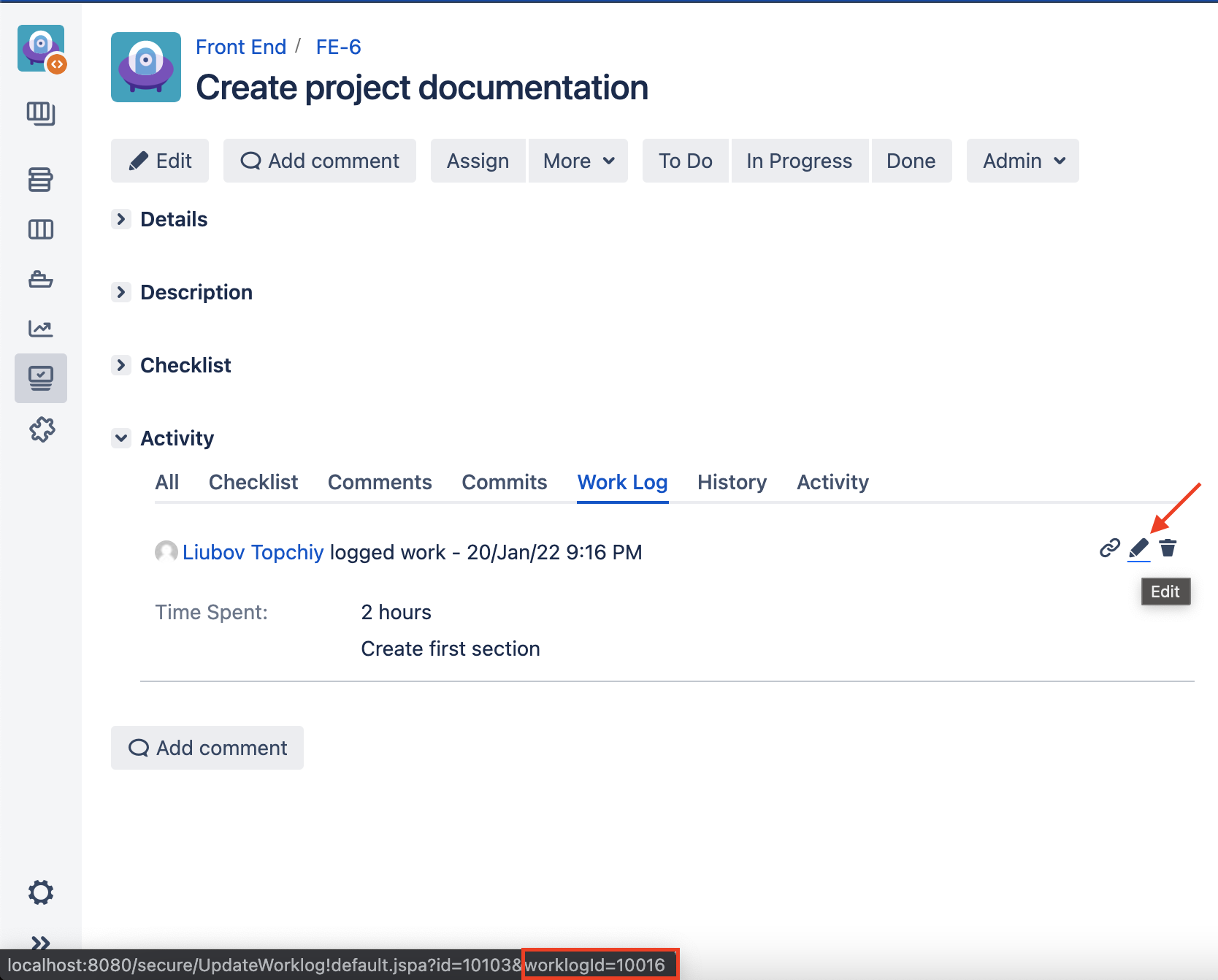Open the Add-ons puzzle icon
Image resolution: width=1218 pixels, height=980 pixels.
[x=41, y=429]
